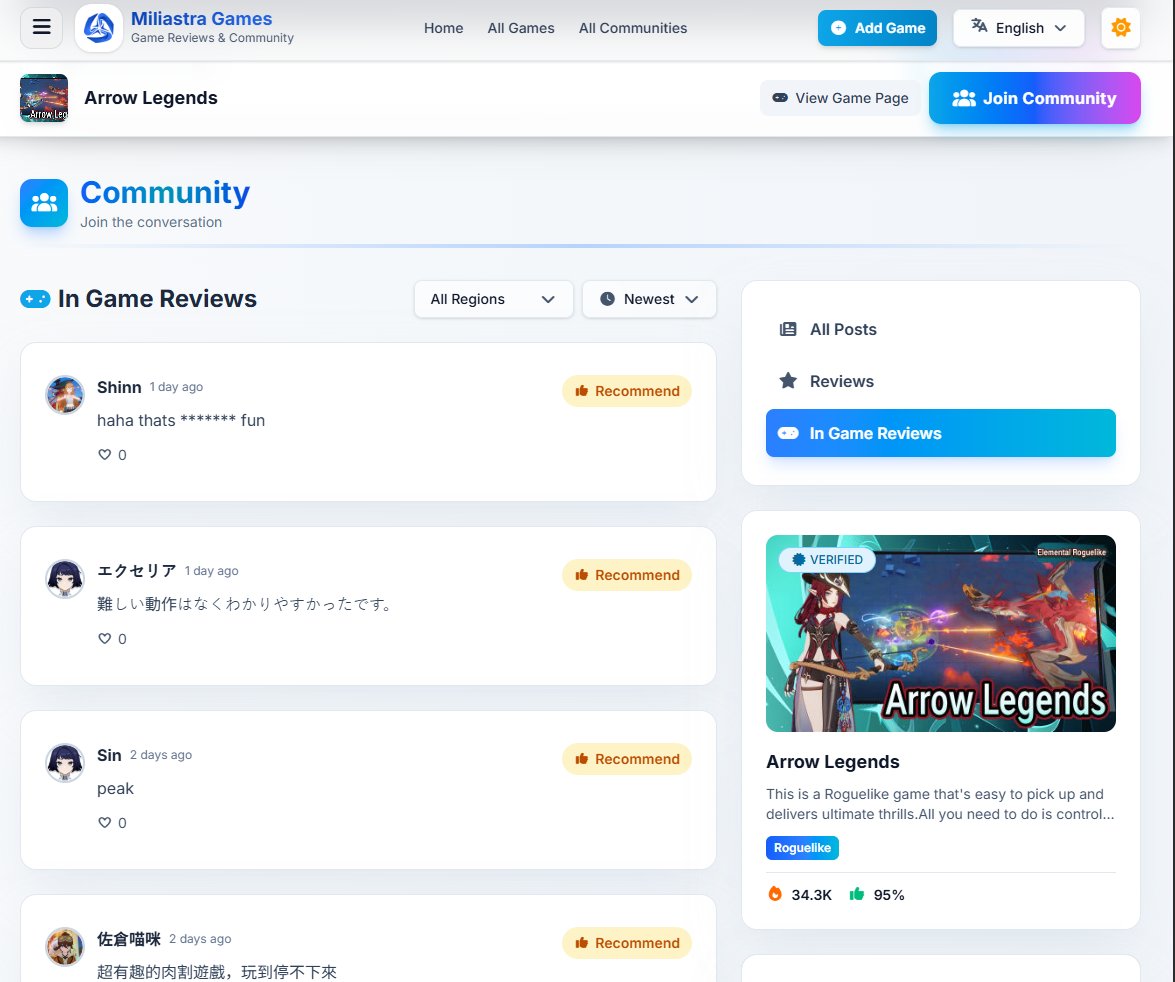Join the Arrow Legends community
The image size is (1175, 982).
click(x=1034, y=98)
